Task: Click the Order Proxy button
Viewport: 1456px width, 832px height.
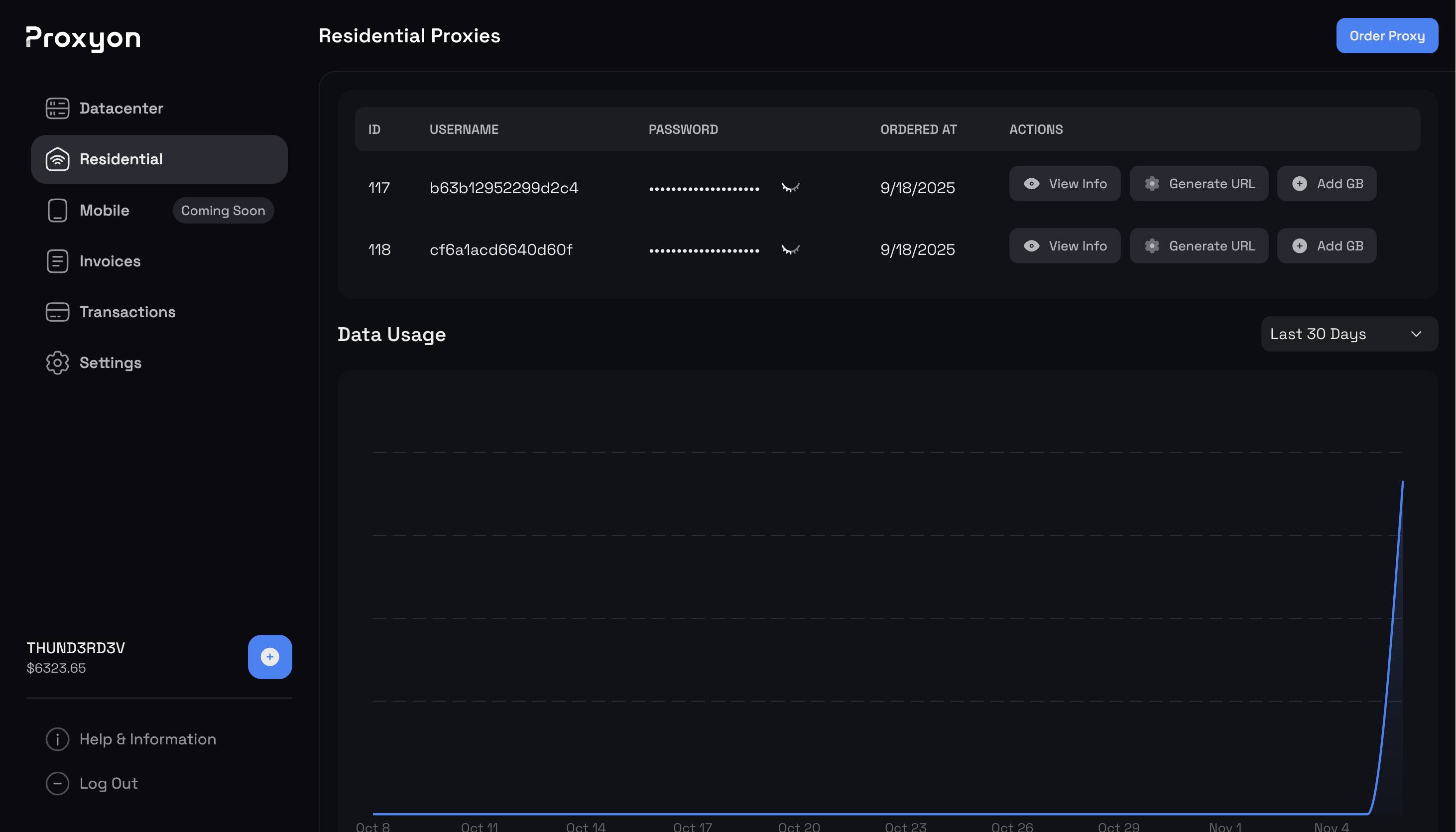Action: pos(1386,35)
